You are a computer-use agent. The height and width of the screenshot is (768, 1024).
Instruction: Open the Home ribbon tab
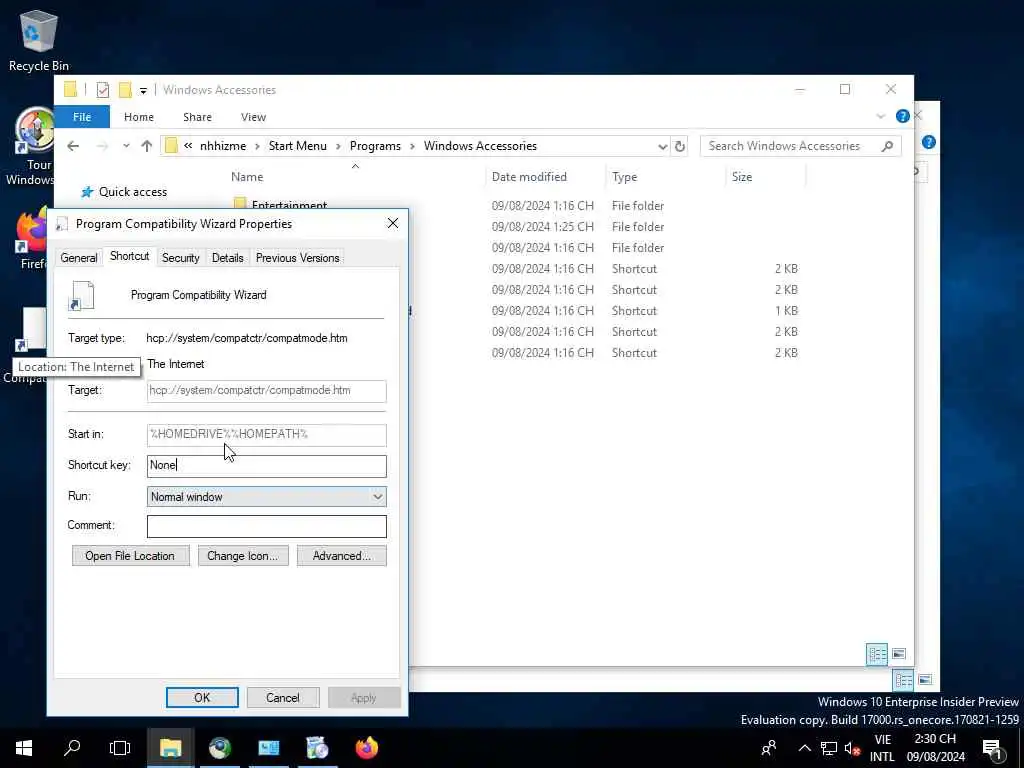[138, 117]
